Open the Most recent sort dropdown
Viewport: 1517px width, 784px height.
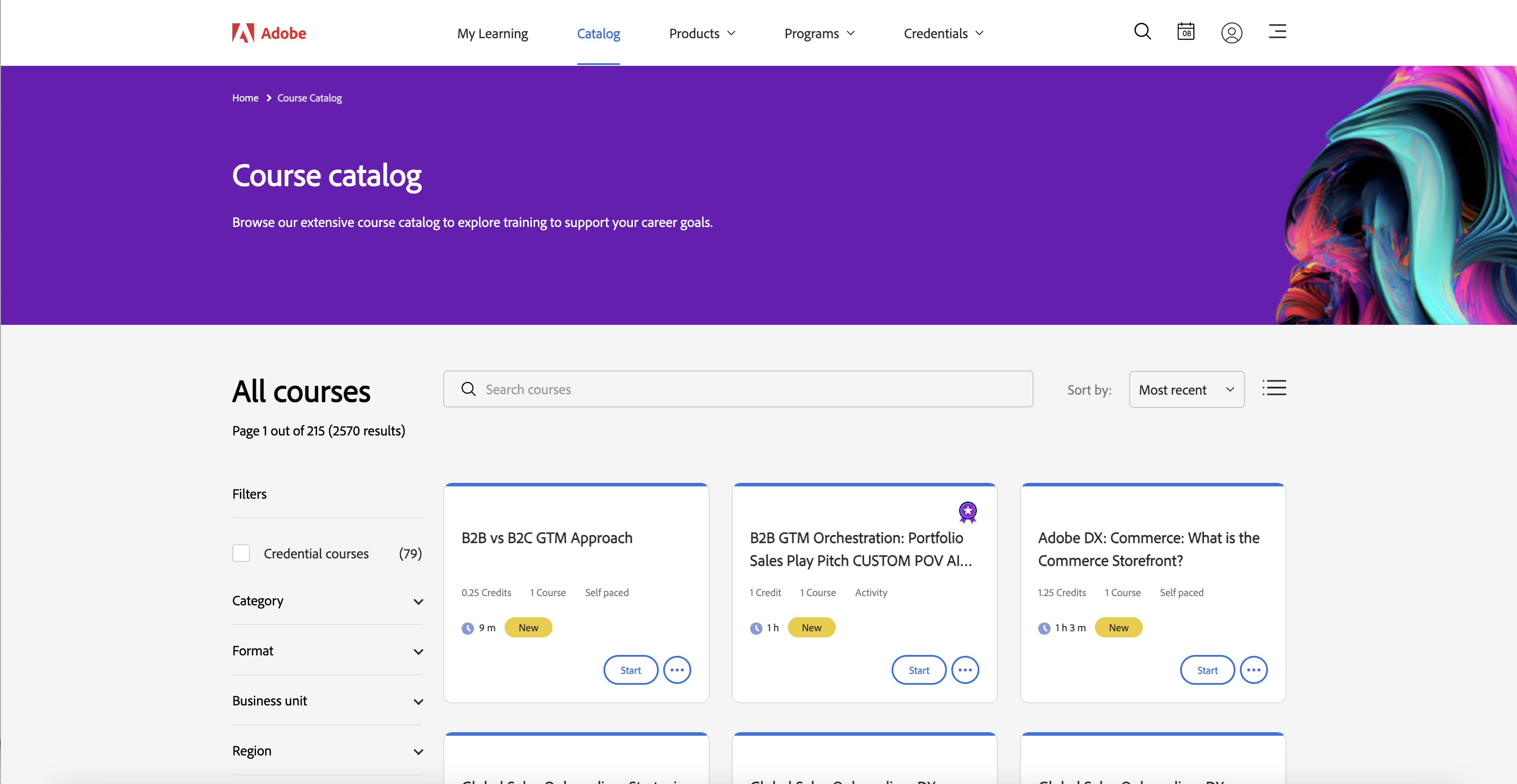click(1187, 390)
